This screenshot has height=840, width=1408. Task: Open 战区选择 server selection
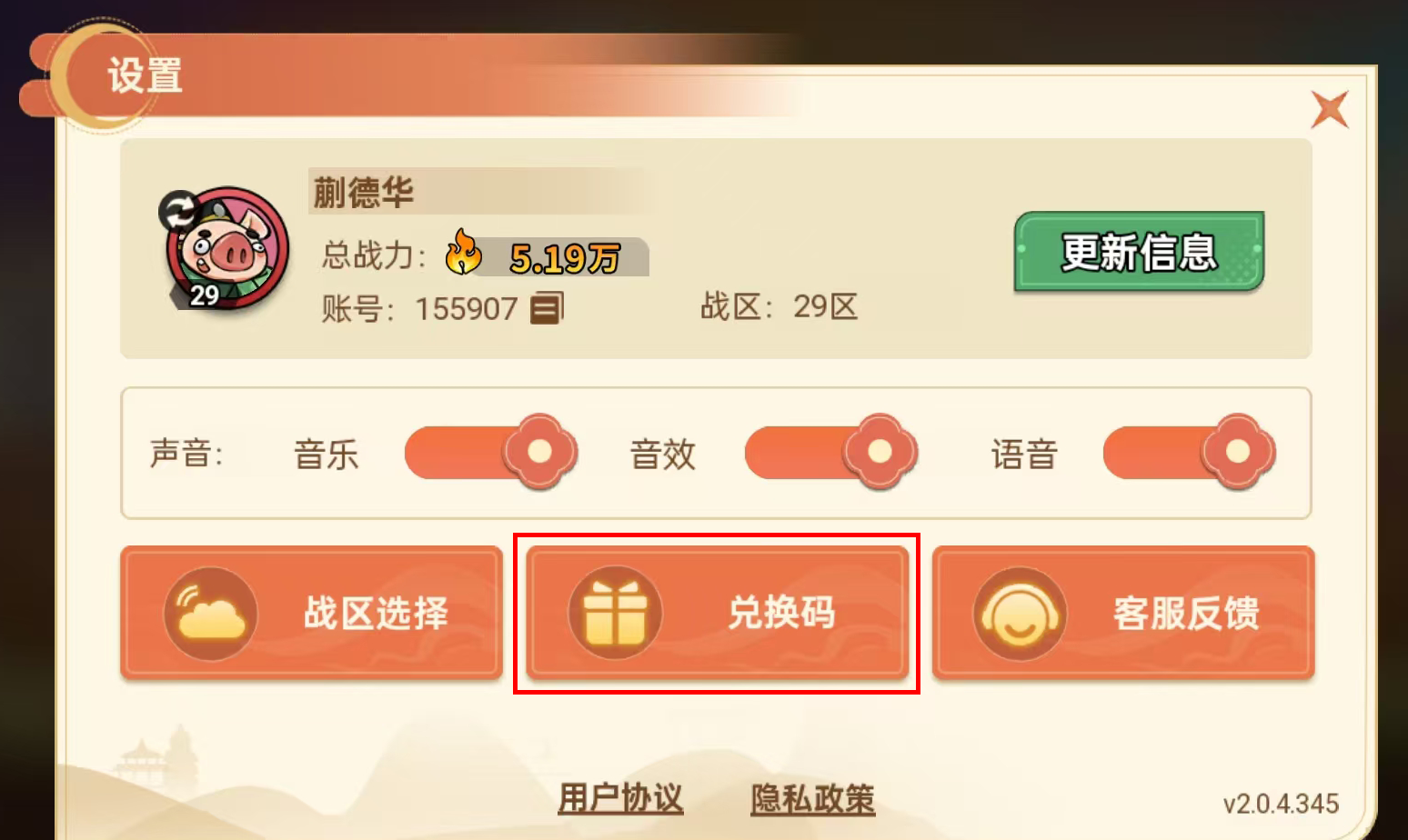pos(311,613)
